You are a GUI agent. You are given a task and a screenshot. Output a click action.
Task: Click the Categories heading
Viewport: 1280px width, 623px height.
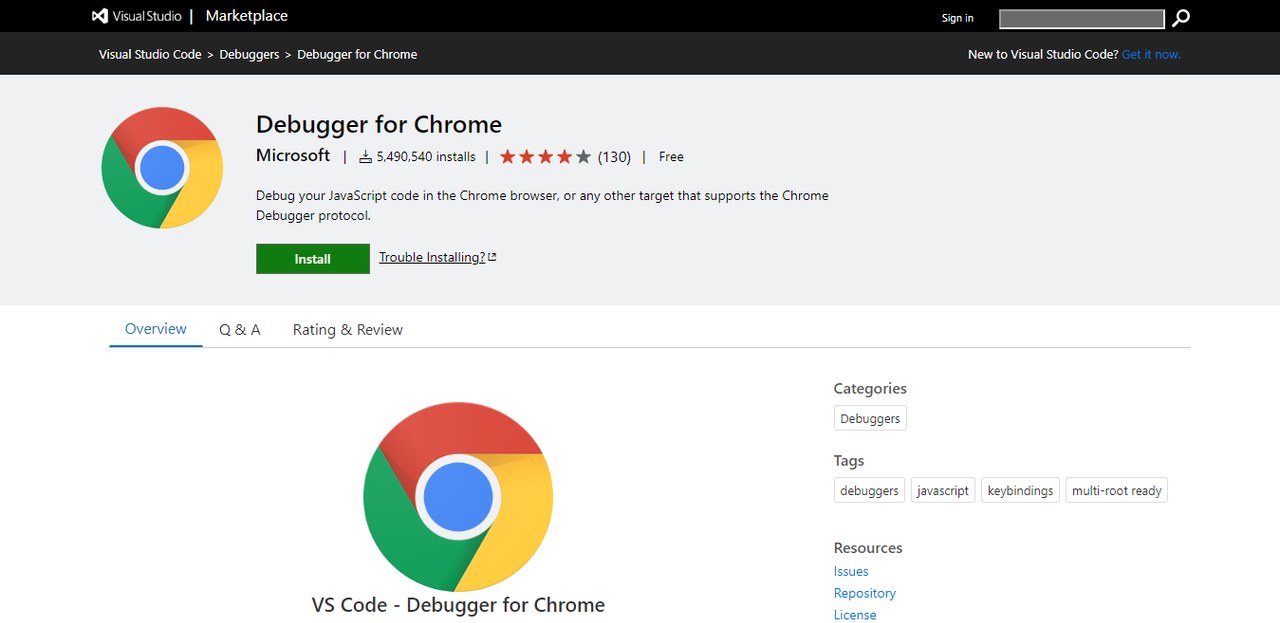coord(870,388)
